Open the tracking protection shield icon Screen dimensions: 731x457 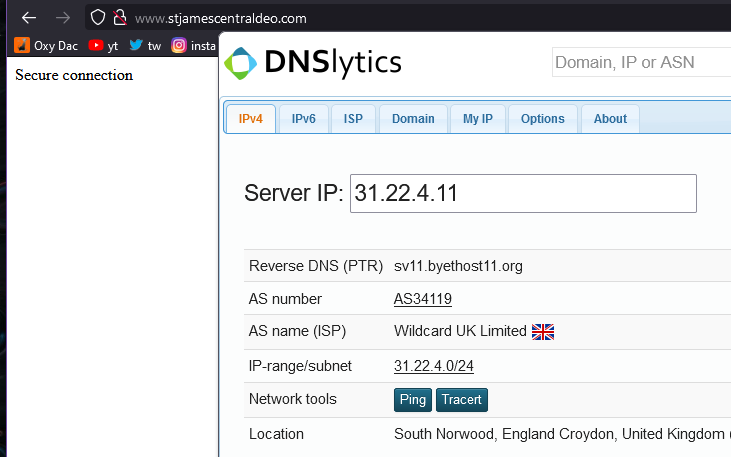(98, 18)
